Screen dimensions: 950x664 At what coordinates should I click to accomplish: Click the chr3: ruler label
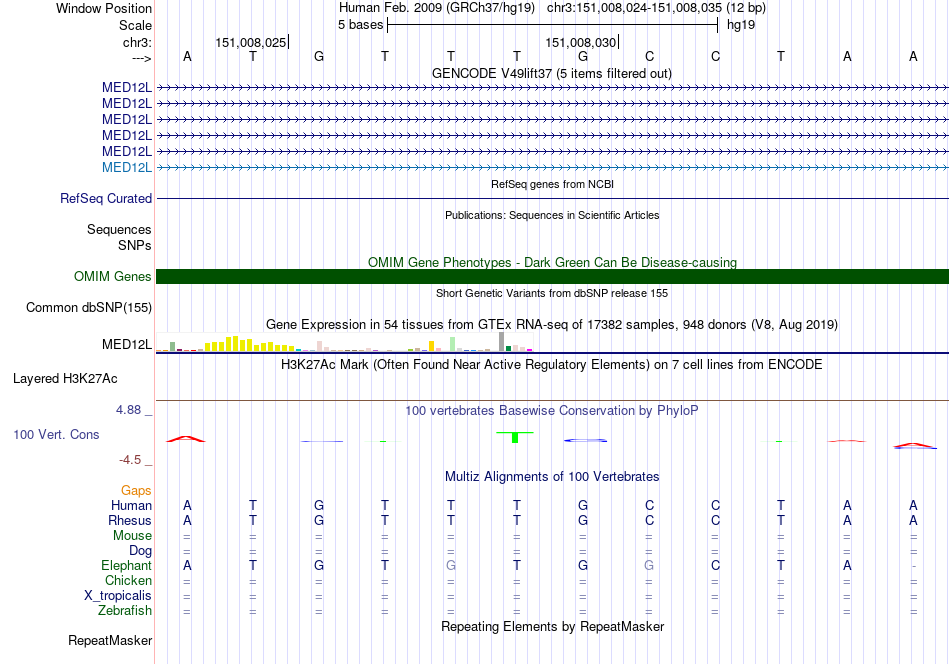[137, 42]
